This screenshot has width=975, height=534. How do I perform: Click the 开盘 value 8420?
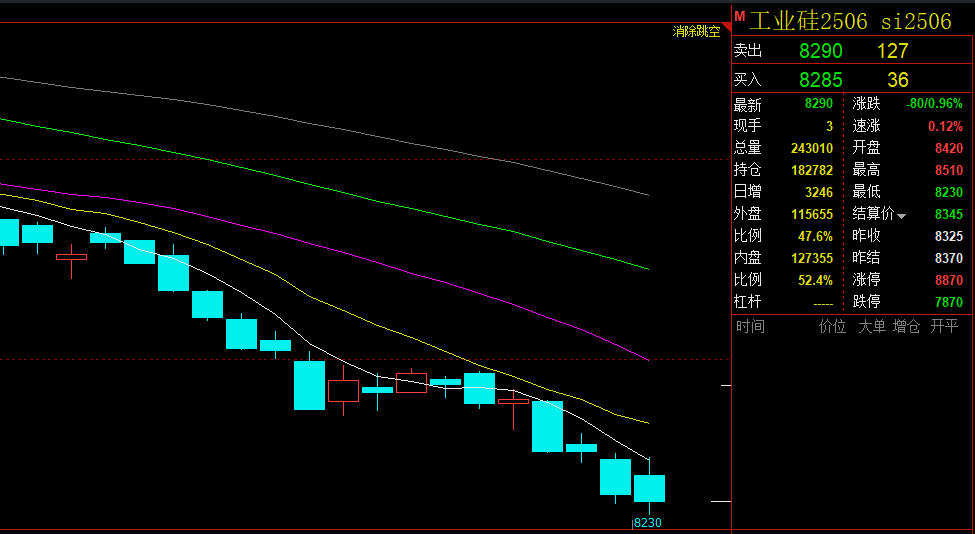click(949, 148)
